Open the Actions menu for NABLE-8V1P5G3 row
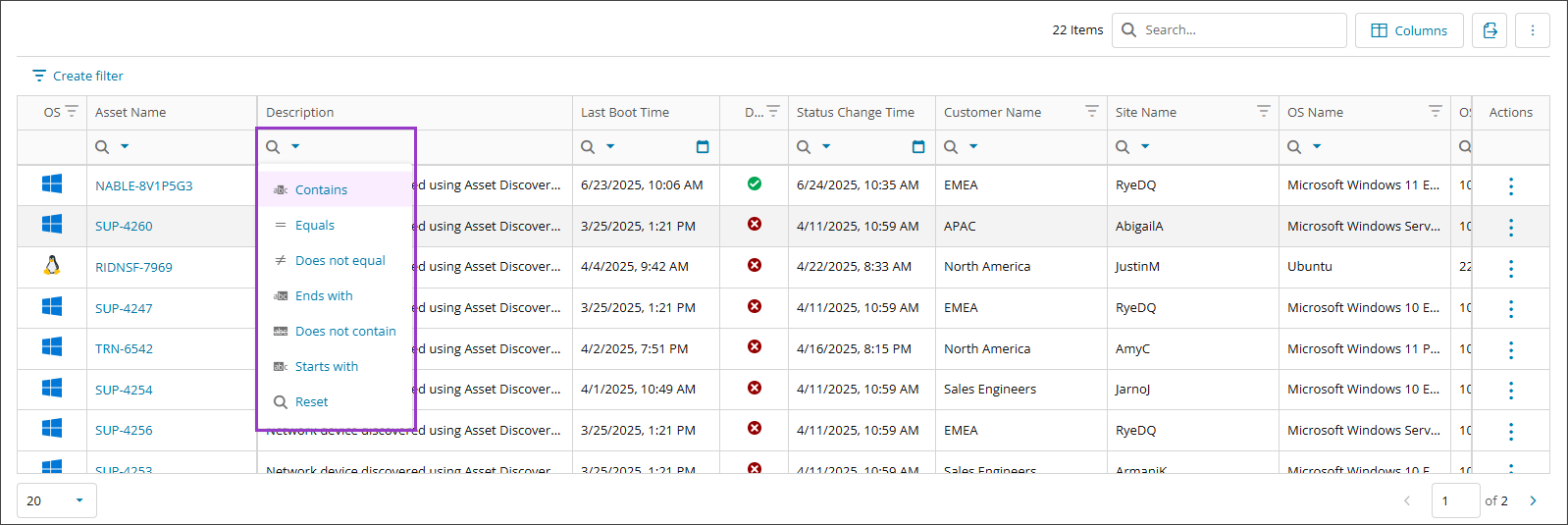The width and height of the screenshot is (1568, 525). [1510, 185]
